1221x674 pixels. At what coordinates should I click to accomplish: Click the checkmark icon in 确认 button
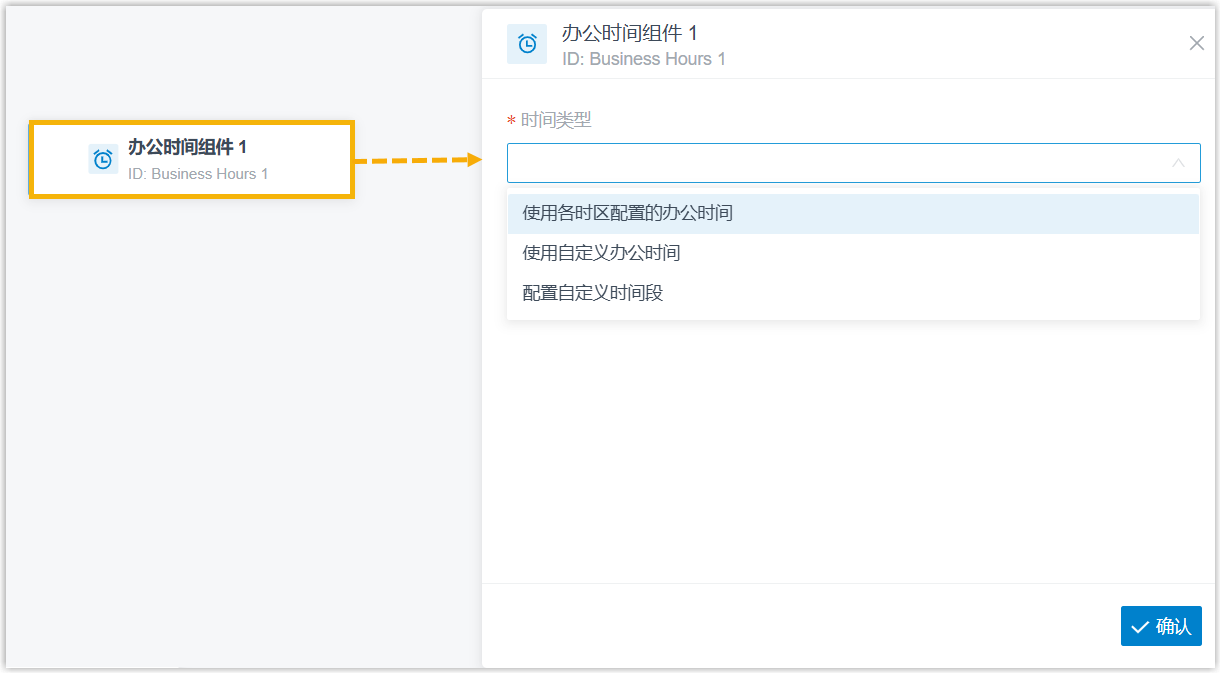click(x=1140, y=627)
